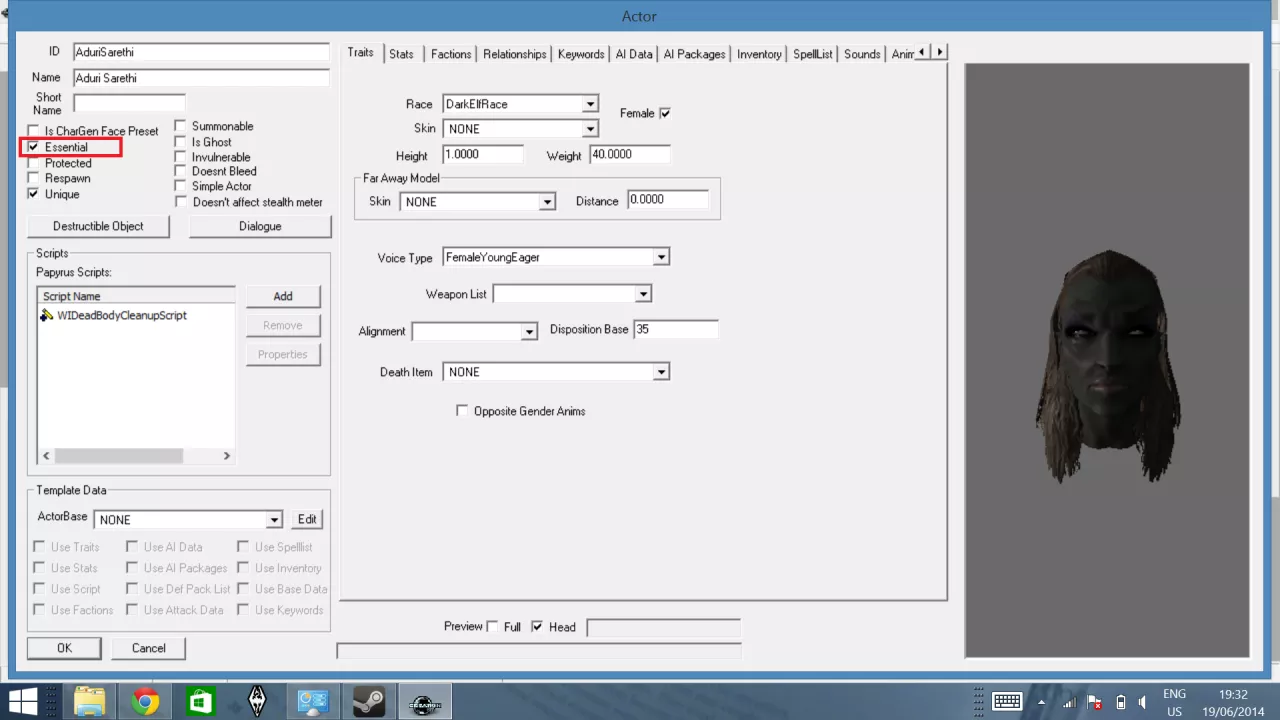Toggle the Simple Actor checkbox
Image resolution: width=1280 pixels, height=720 pixels.
point(181,186)
